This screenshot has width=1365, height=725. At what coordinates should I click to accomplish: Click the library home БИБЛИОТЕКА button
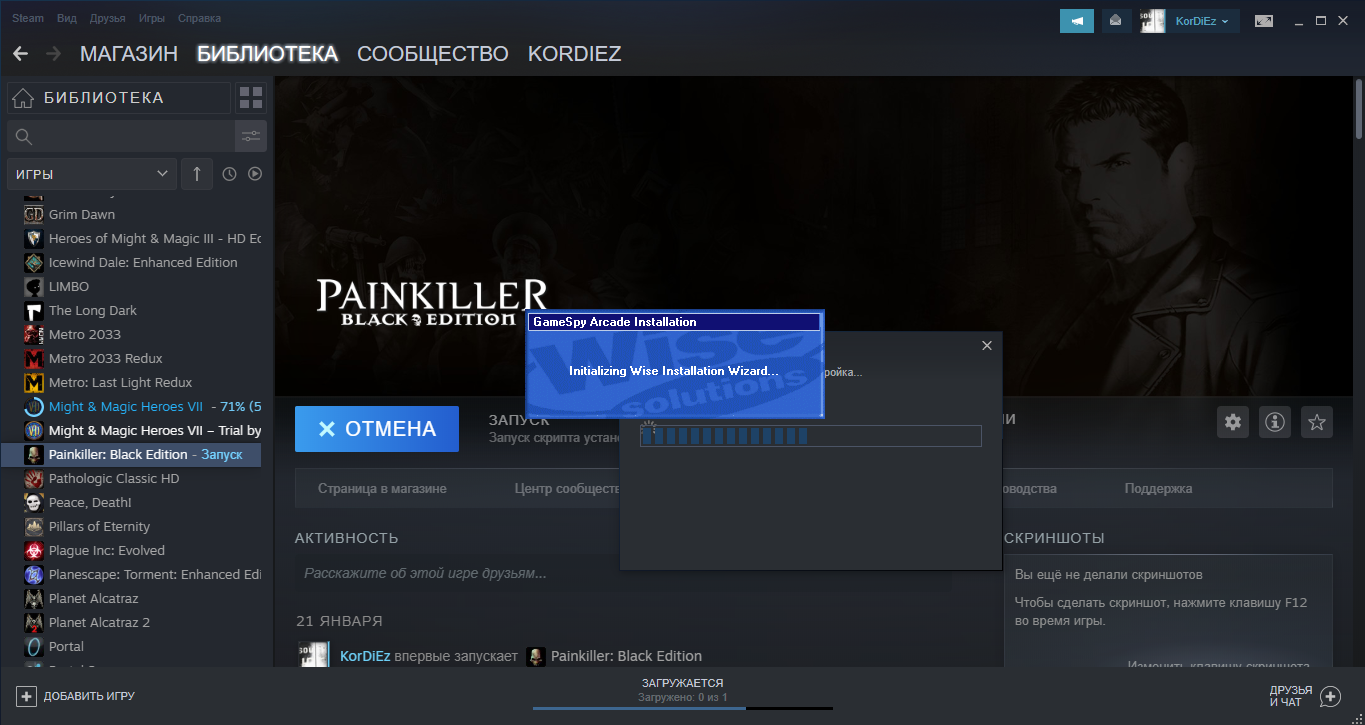119,98
